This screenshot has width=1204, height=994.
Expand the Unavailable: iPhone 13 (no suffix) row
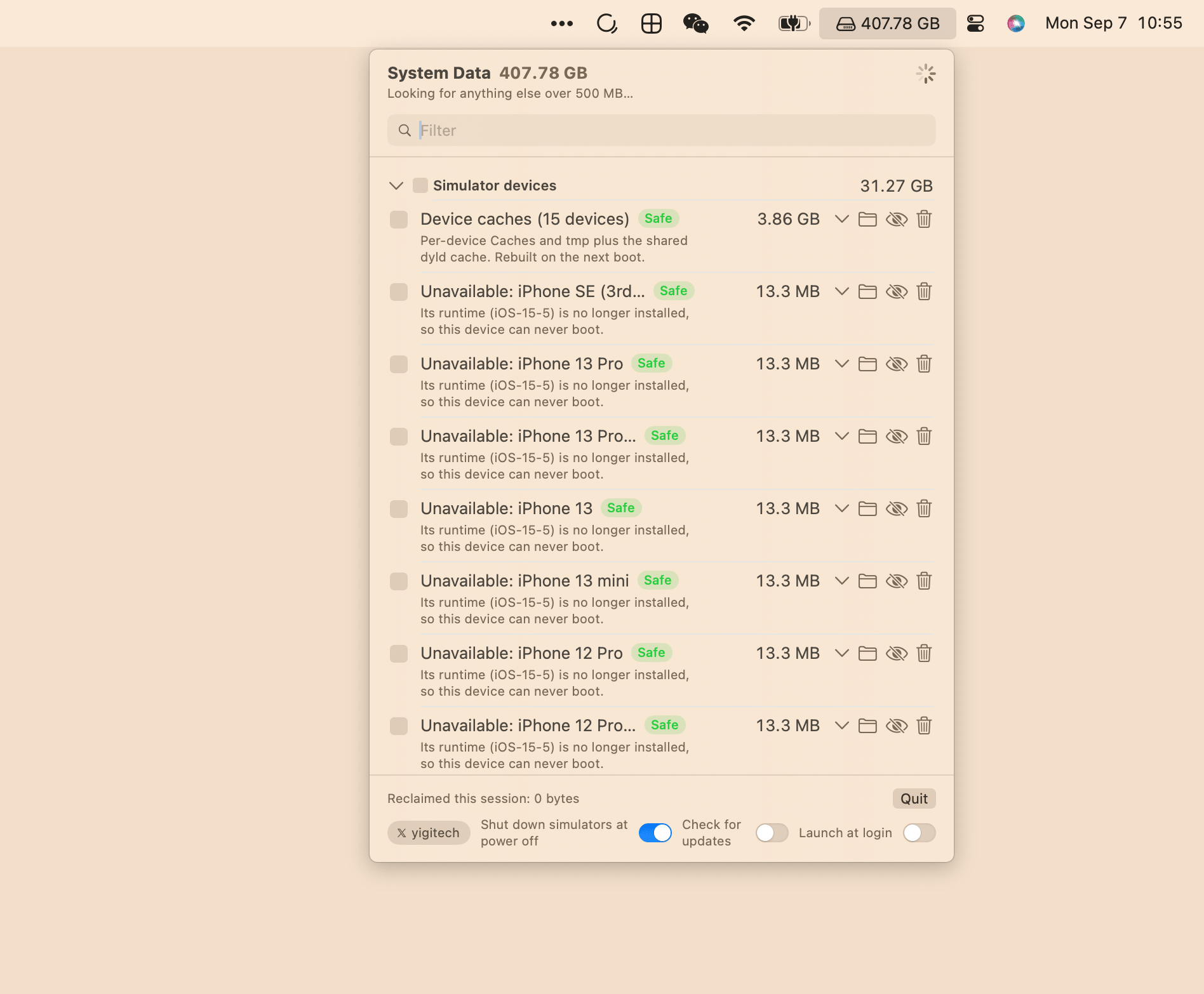pos(842,509)
